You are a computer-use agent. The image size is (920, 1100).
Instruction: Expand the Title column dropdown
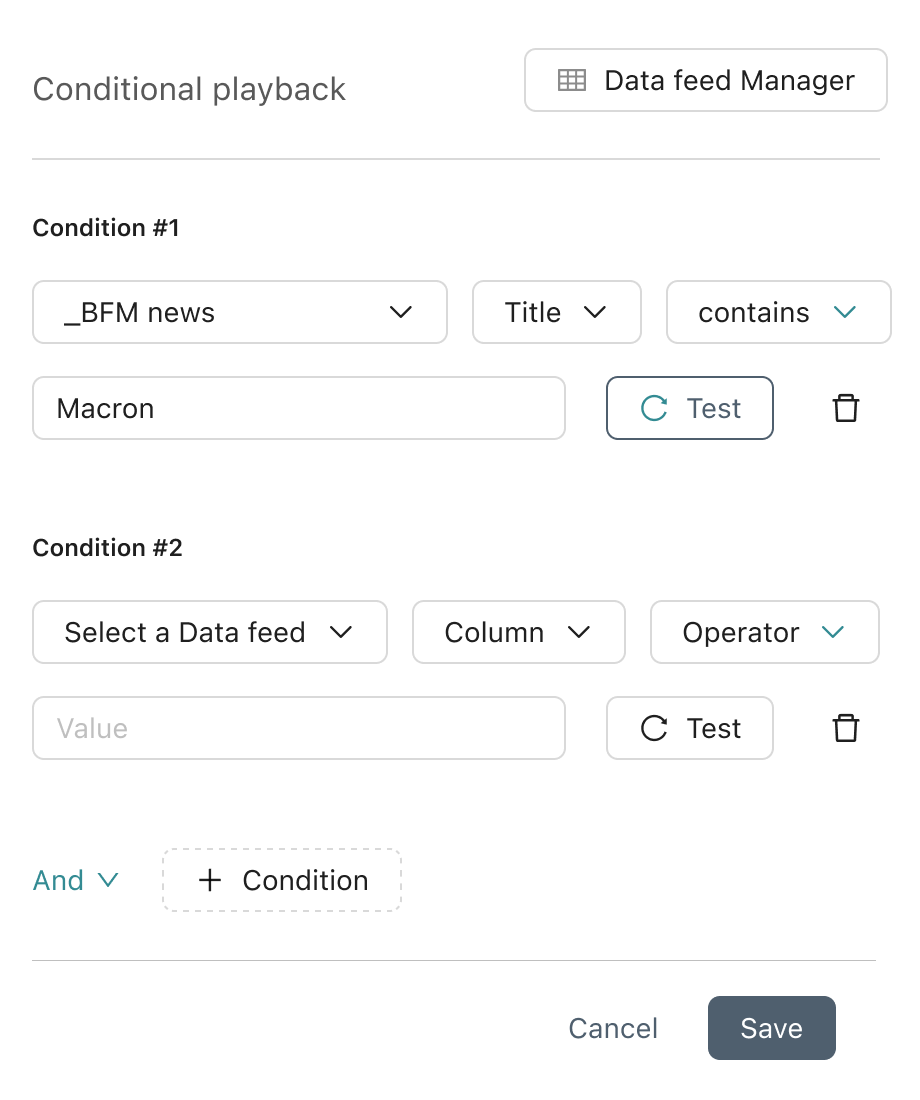point(556,312)
